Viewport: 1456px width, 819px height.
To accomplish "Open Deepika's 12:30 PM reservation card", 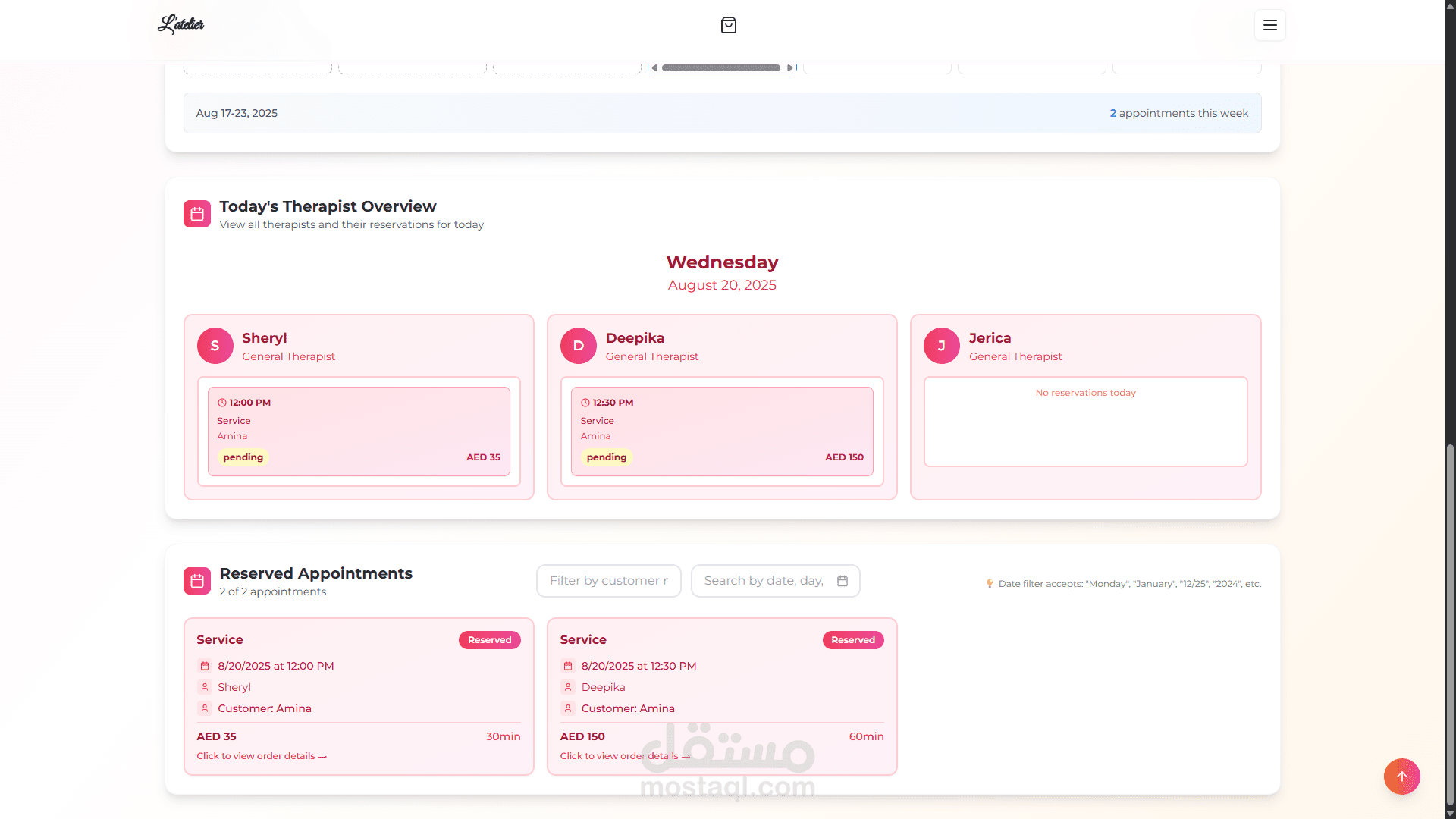I will point(722,431).
